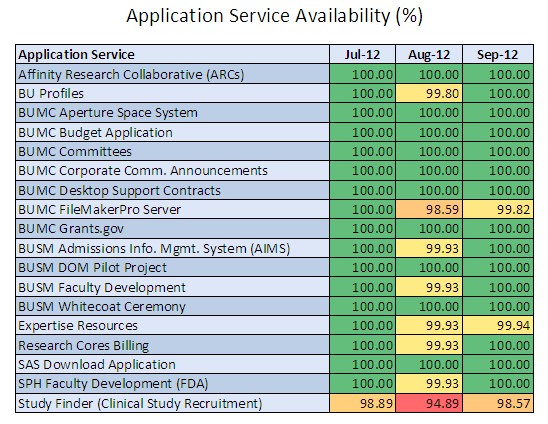Click Sep-12 value for Research Cores Billing
Viewport: 548px width, 424px height.
498,345
